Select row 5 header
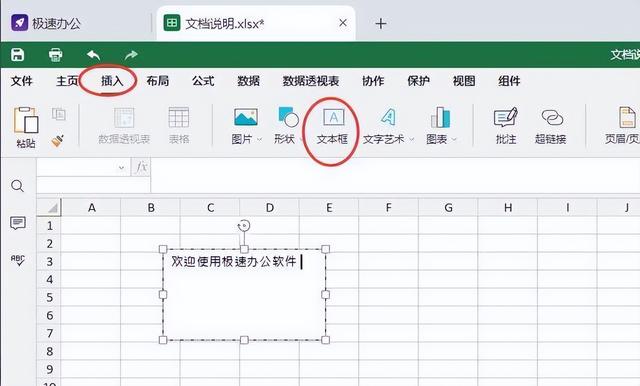Viewport: 640px width, 386px height. (x=49, y=297)
